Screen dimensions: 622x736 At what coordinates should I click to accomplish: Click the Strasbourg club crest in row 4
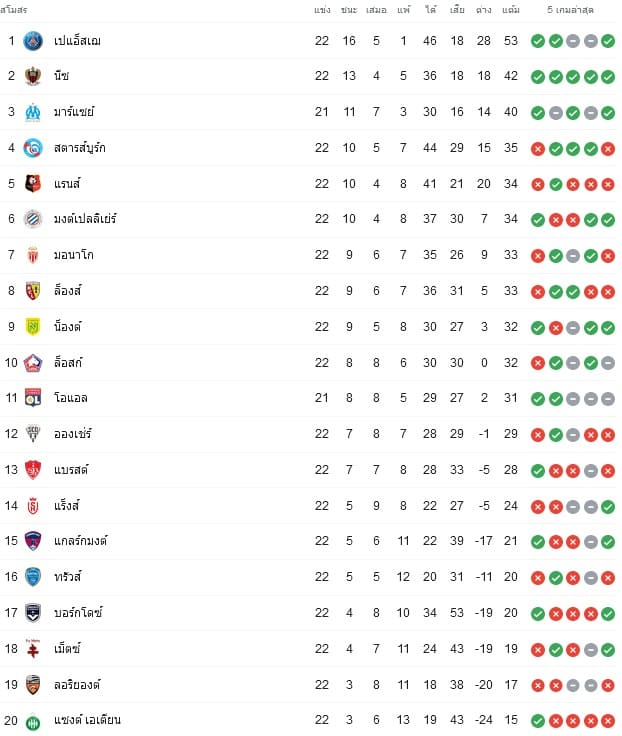pos(33,148)
